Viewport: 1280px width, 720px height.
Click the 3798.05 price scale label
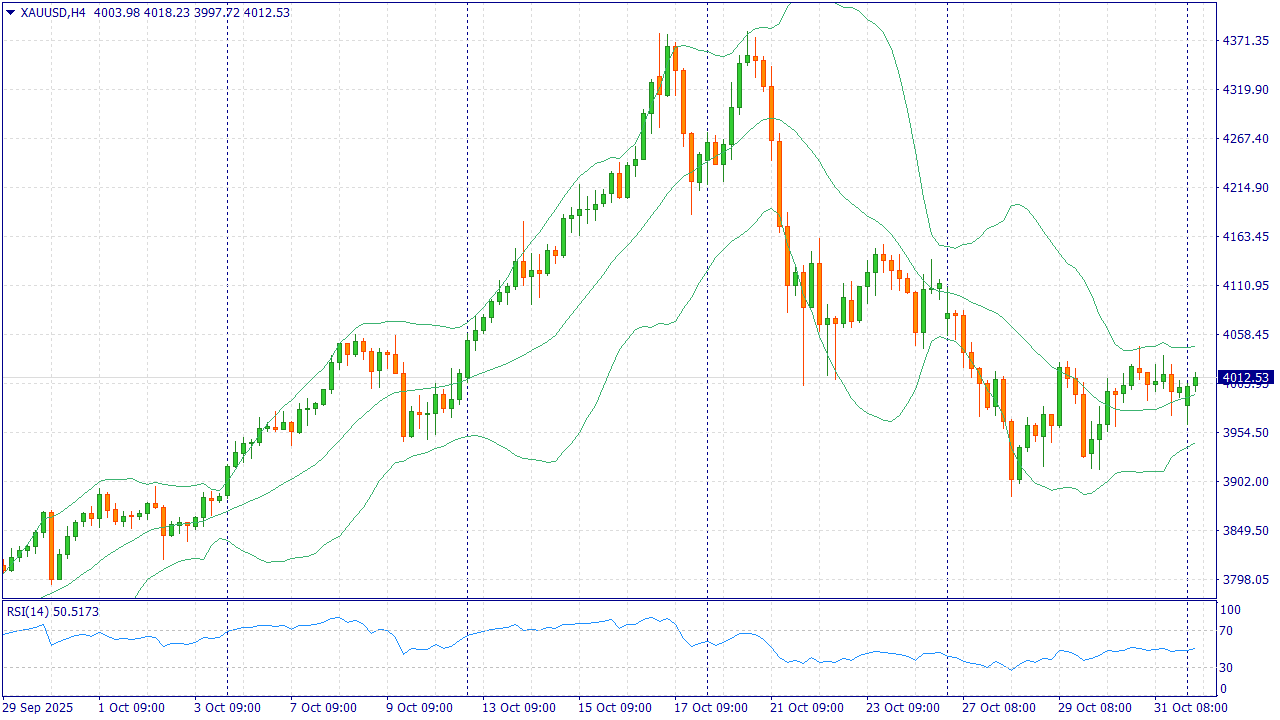point(1245,580)
